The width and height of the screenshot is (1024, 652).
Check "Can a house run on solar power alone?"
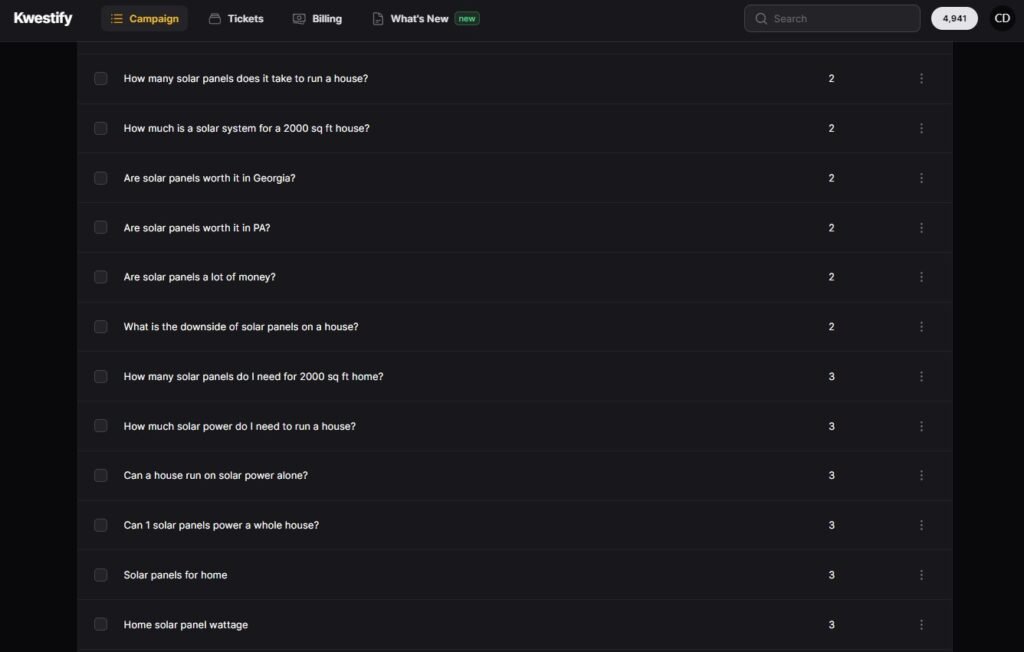tap(101, 475)
